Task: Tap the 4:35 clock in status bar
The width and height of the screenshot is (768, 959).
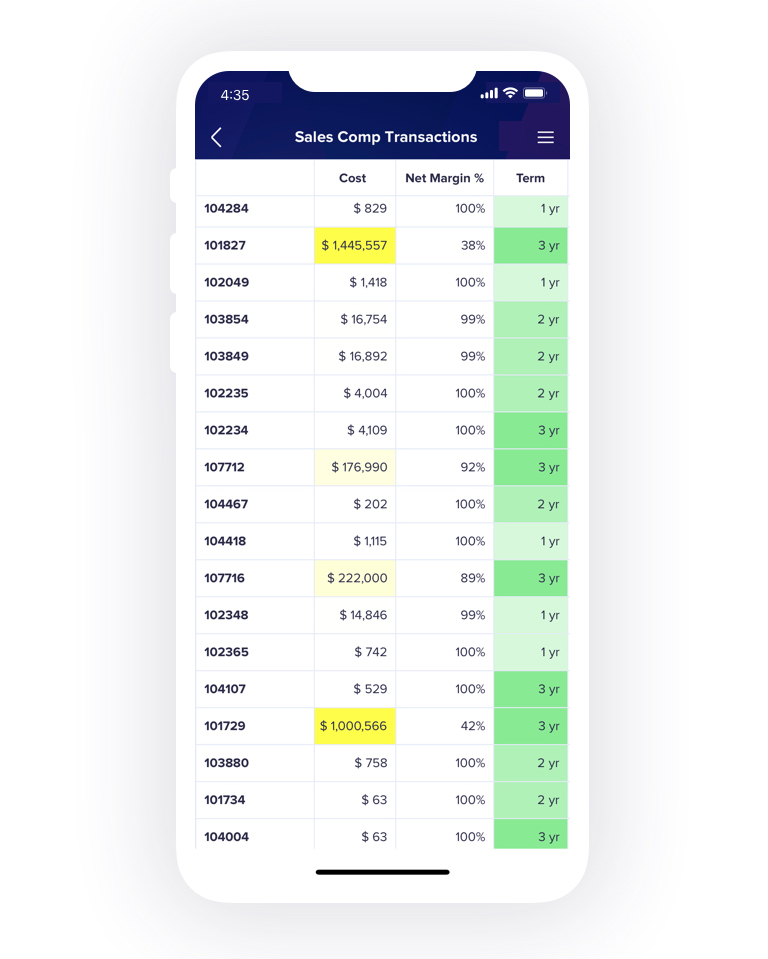Action: [235, 95]
